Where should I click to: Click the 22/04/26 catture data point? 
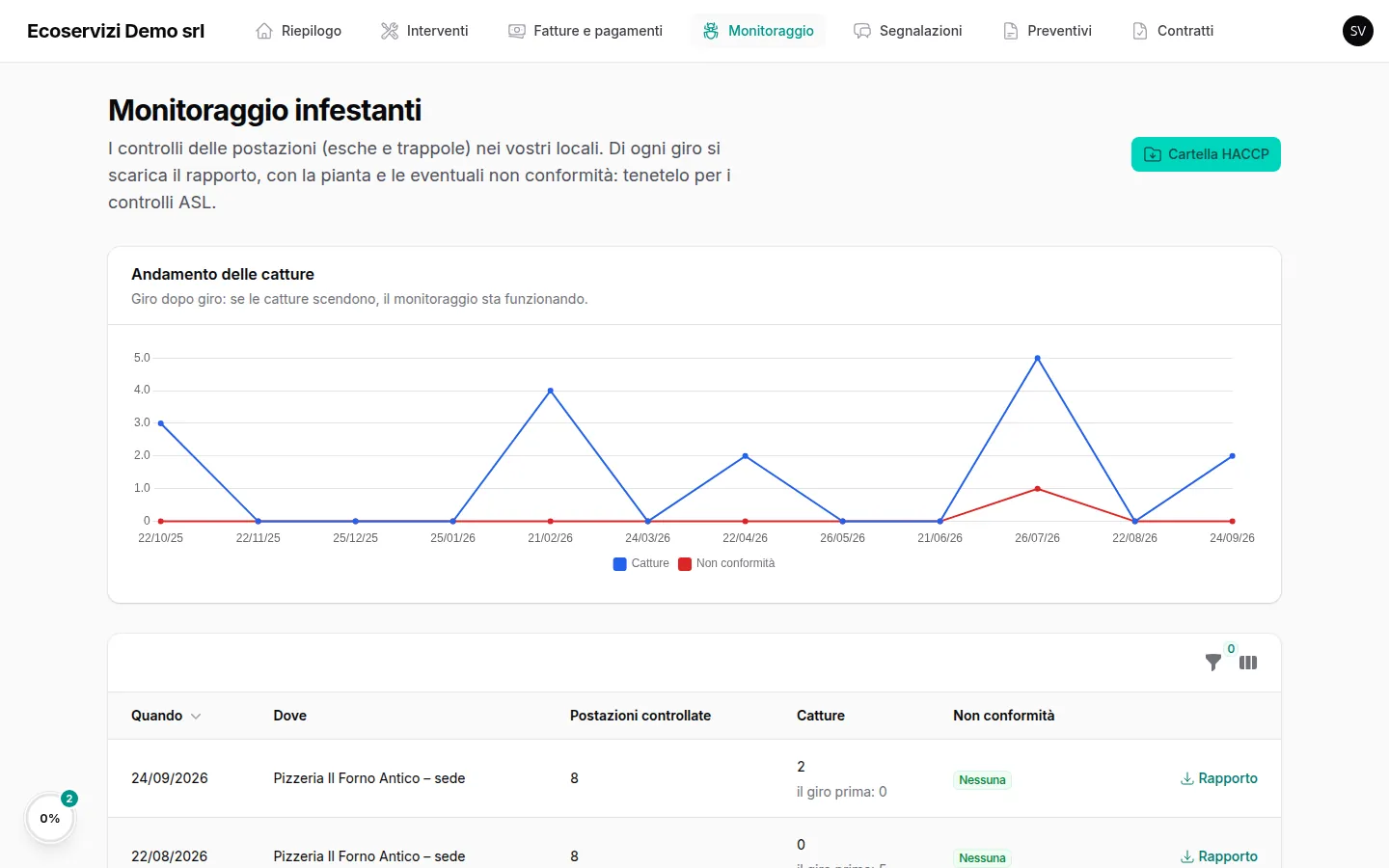tap(746, 456)
